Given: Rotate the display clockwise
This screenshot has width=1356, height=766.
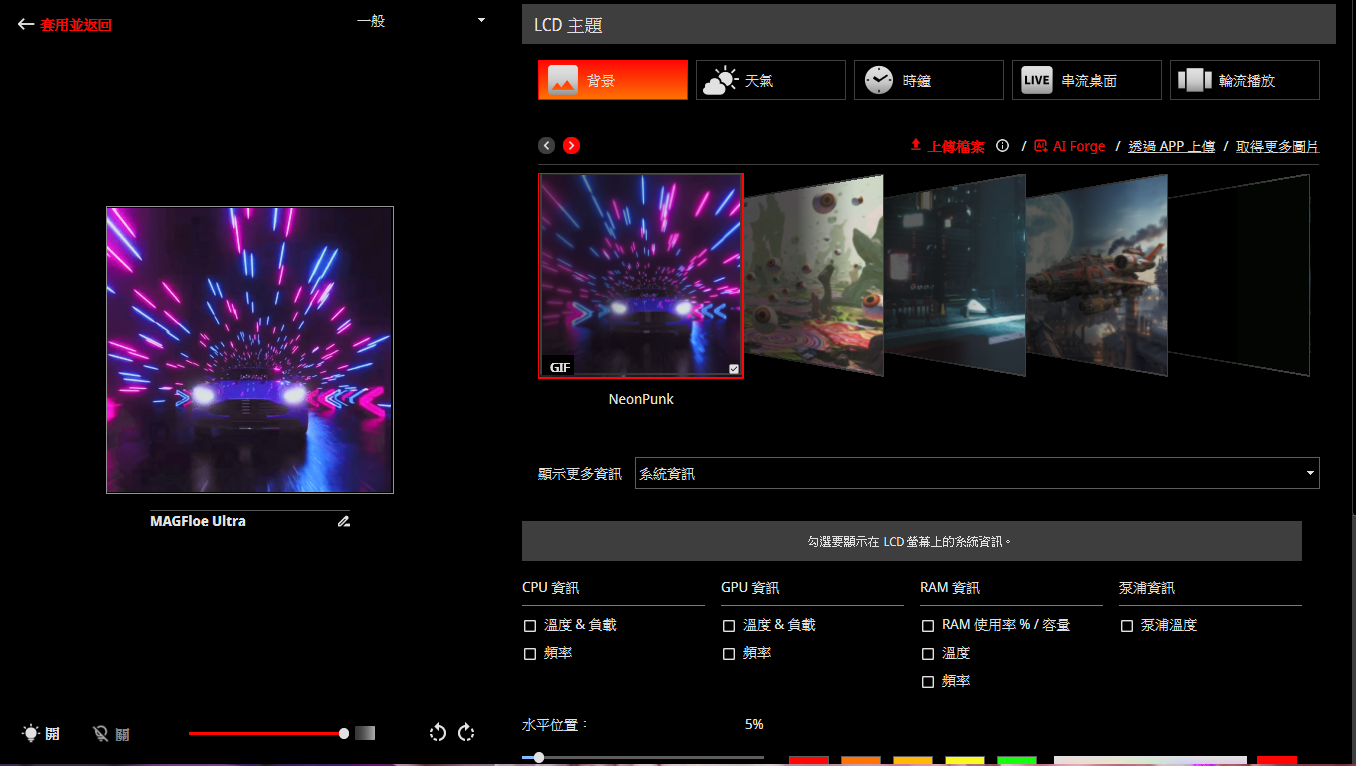Looking at the screenshot, I should pyautogui.click(x=466, y=732).
